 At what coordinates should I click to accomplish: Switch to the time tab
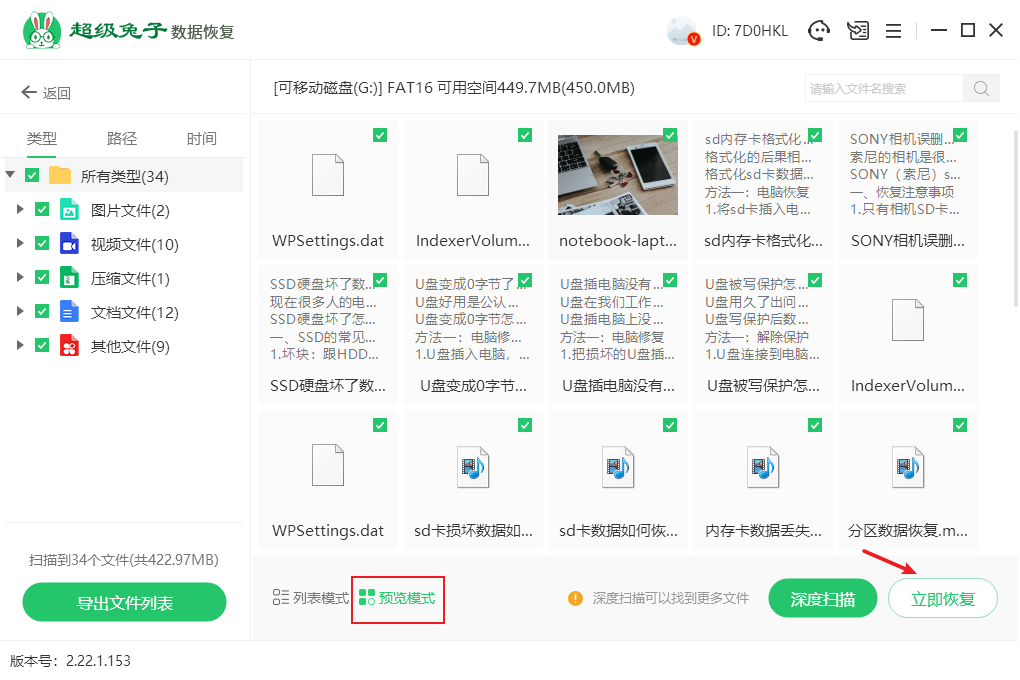(202, 139)
